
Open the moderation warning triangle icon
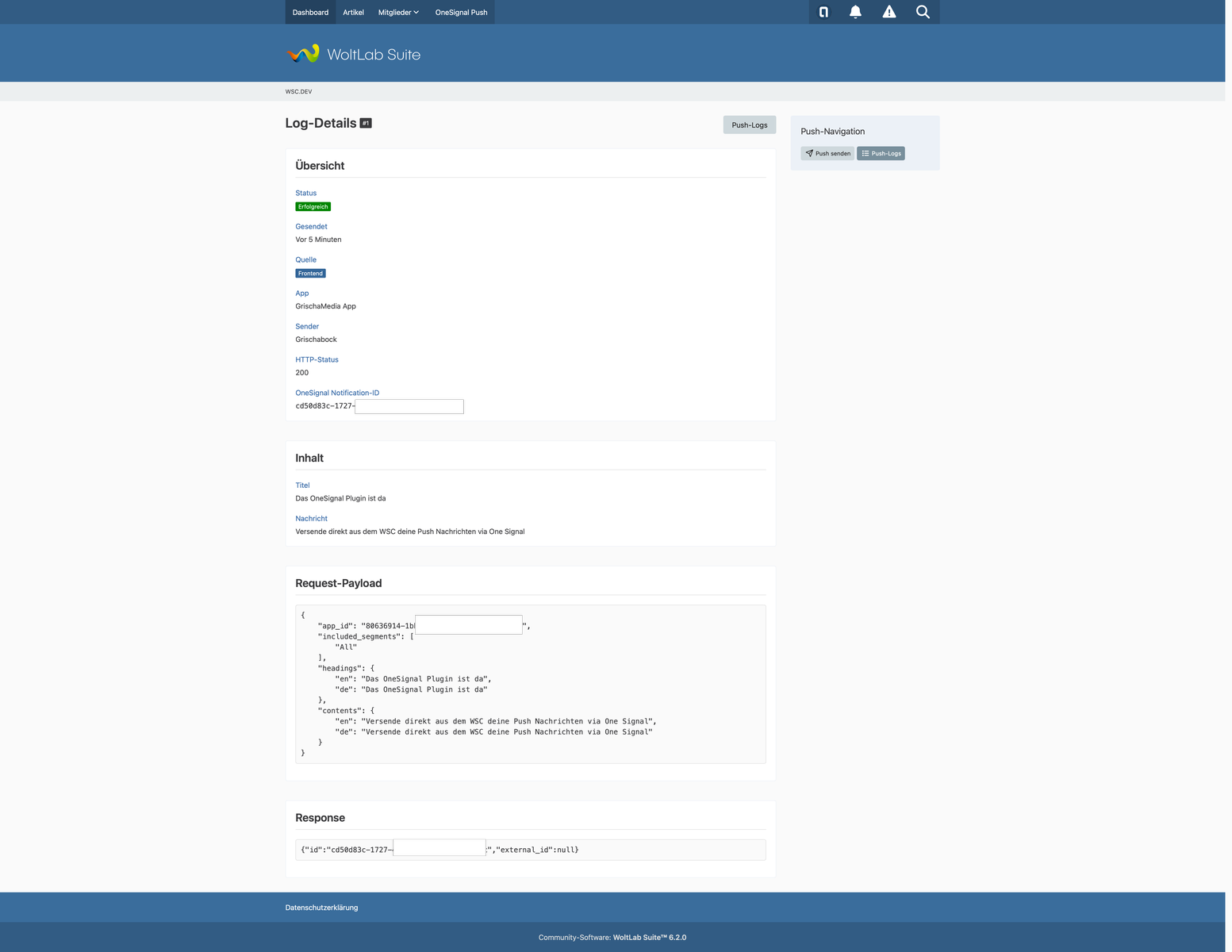point(888,12)
